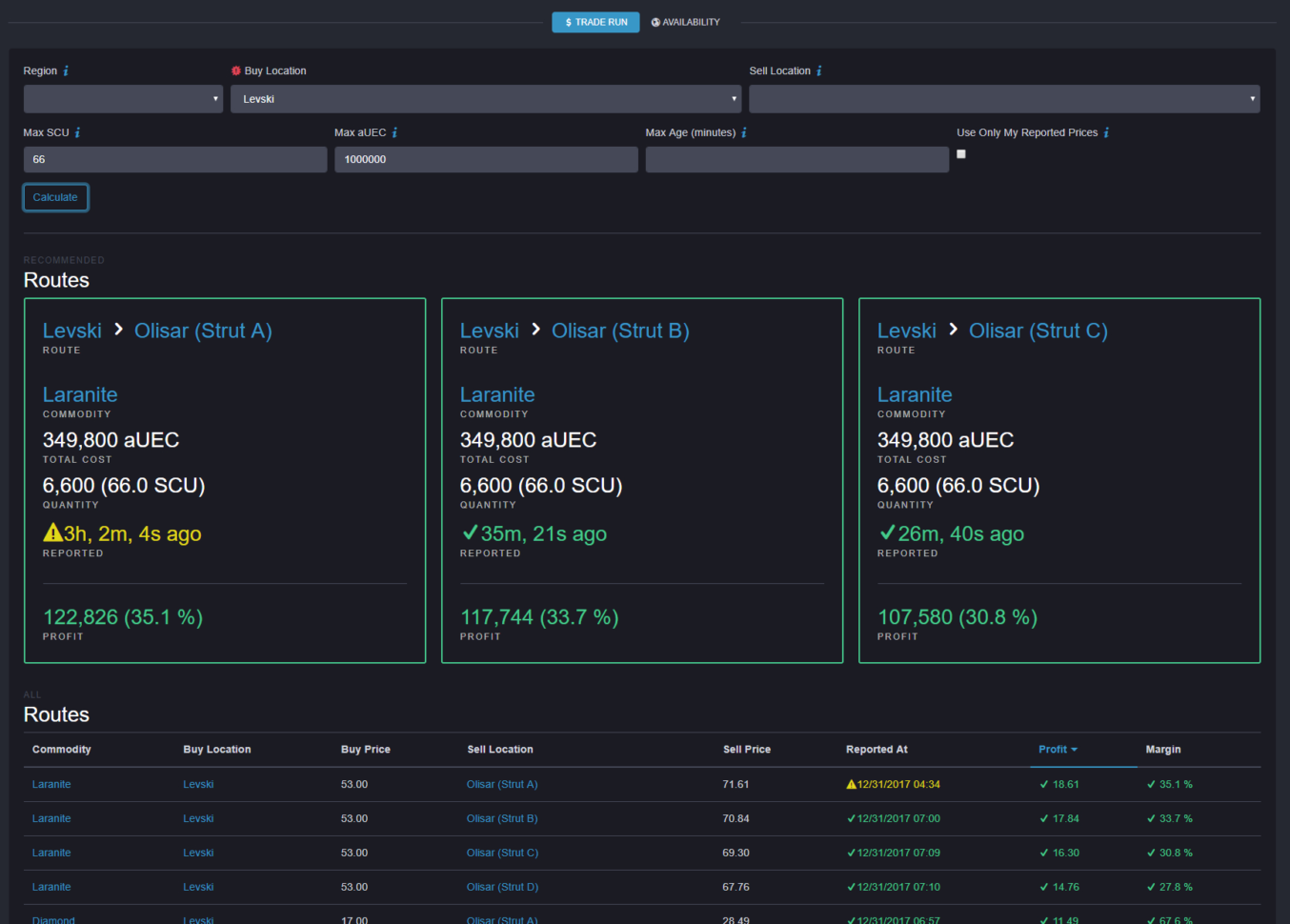This screenshot has height=924, width=1290.
Task: Click the clock icon on Availability tab
Action: (x=655, y=22)
